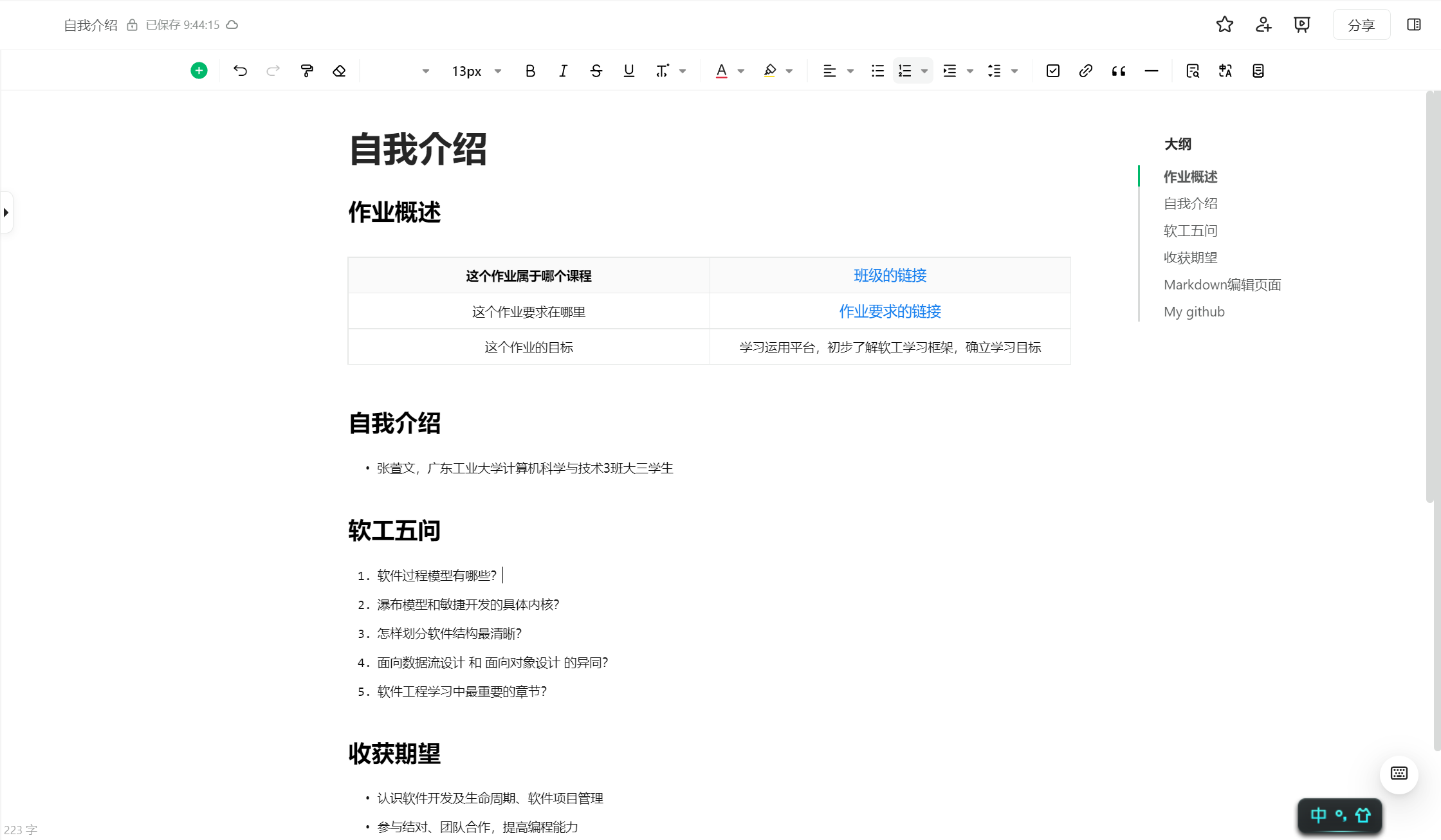Image resolution: width=1441 pixels, height=840 pixels.
Task: Open the translate tool
Action: 1225,71
